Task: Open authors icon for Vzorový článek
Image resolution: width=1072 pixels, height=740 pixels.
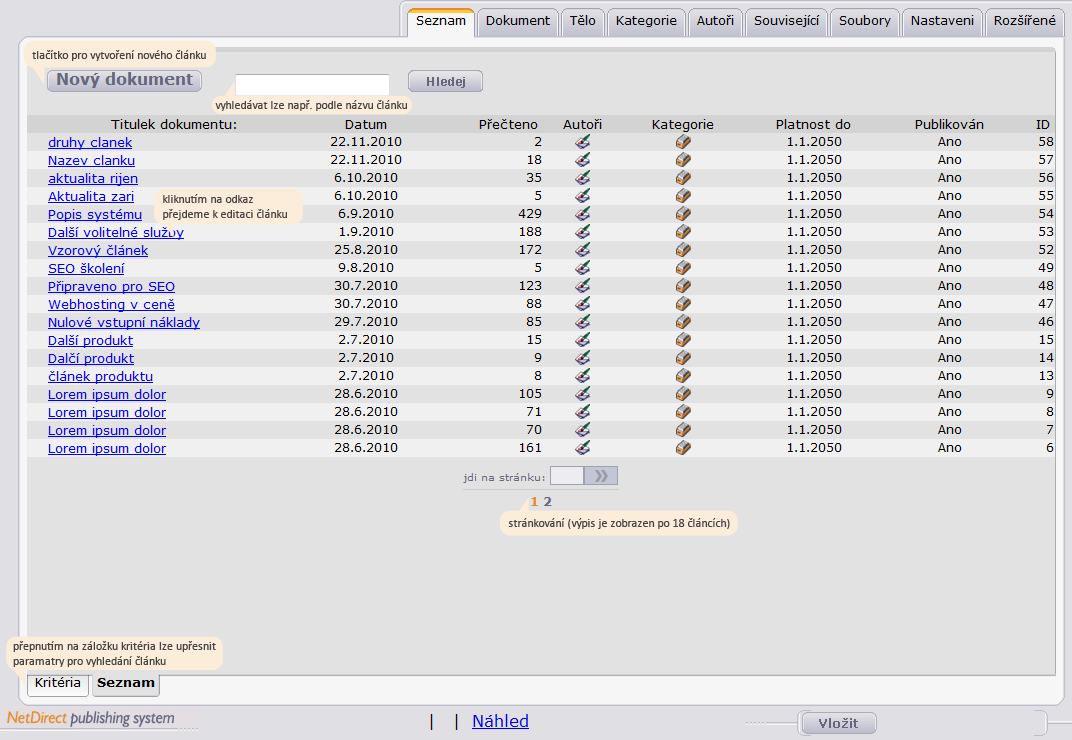Action: 582,250
